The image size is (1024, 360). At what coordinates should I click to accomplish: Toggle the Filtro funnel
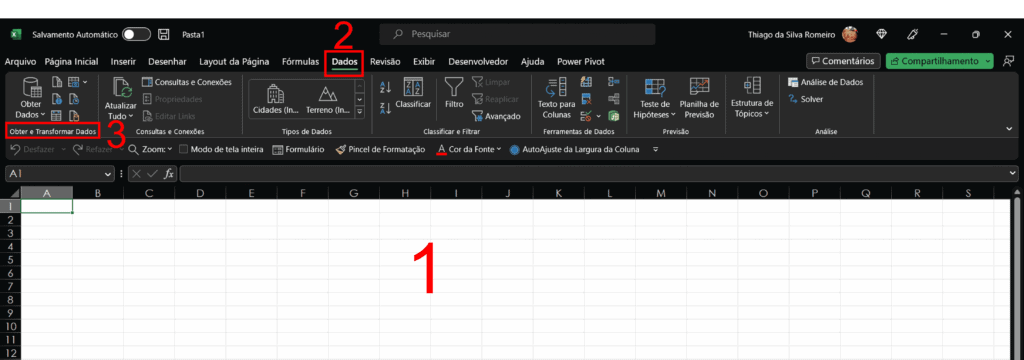point(454,93)
